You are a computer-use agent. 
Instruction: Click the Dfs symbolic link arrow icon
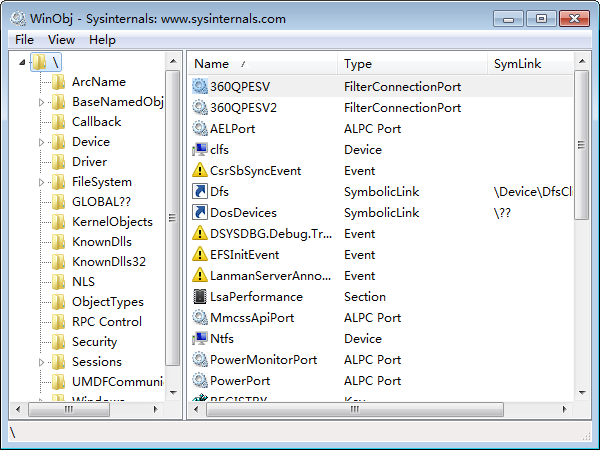pos(200,191)
